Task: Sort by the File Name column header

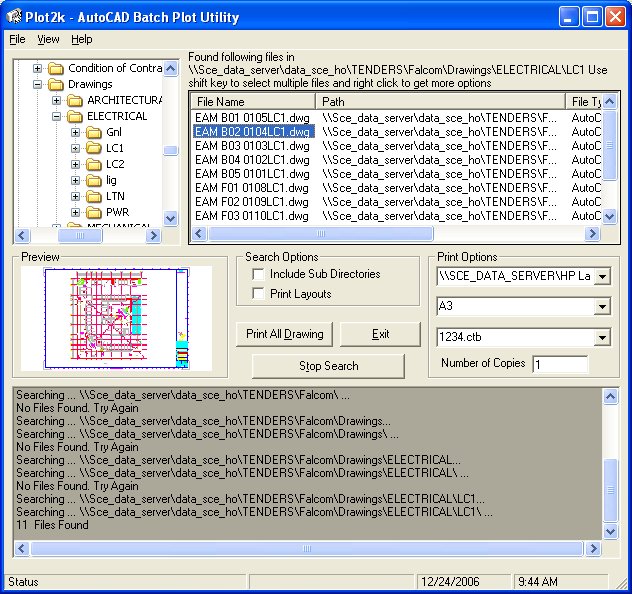Action: [253, 102]
